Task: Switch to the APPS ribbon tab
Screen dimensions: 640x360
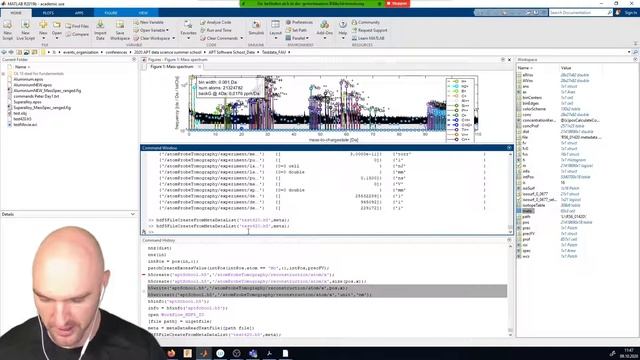Action: (x=79, y=13)
